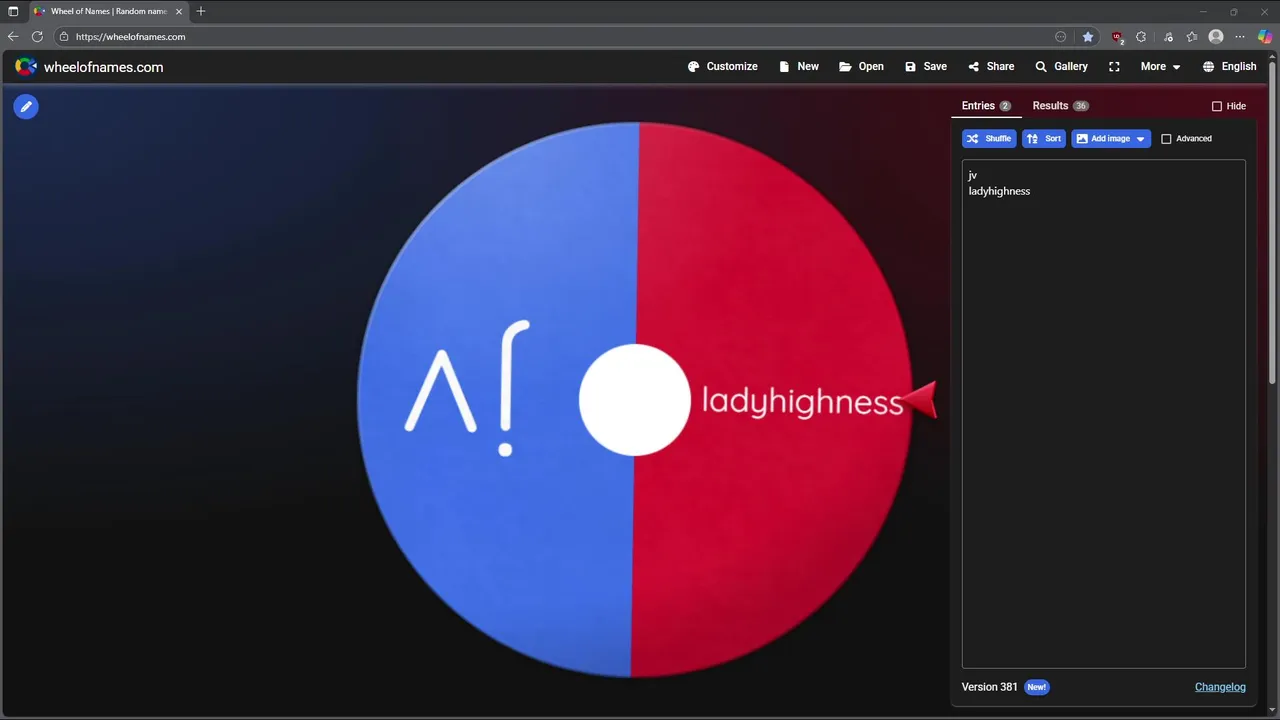This screenshot has width=1280, height=720.
Task: Open the uBlock Origin extension icon
Action: point(1117,37)
